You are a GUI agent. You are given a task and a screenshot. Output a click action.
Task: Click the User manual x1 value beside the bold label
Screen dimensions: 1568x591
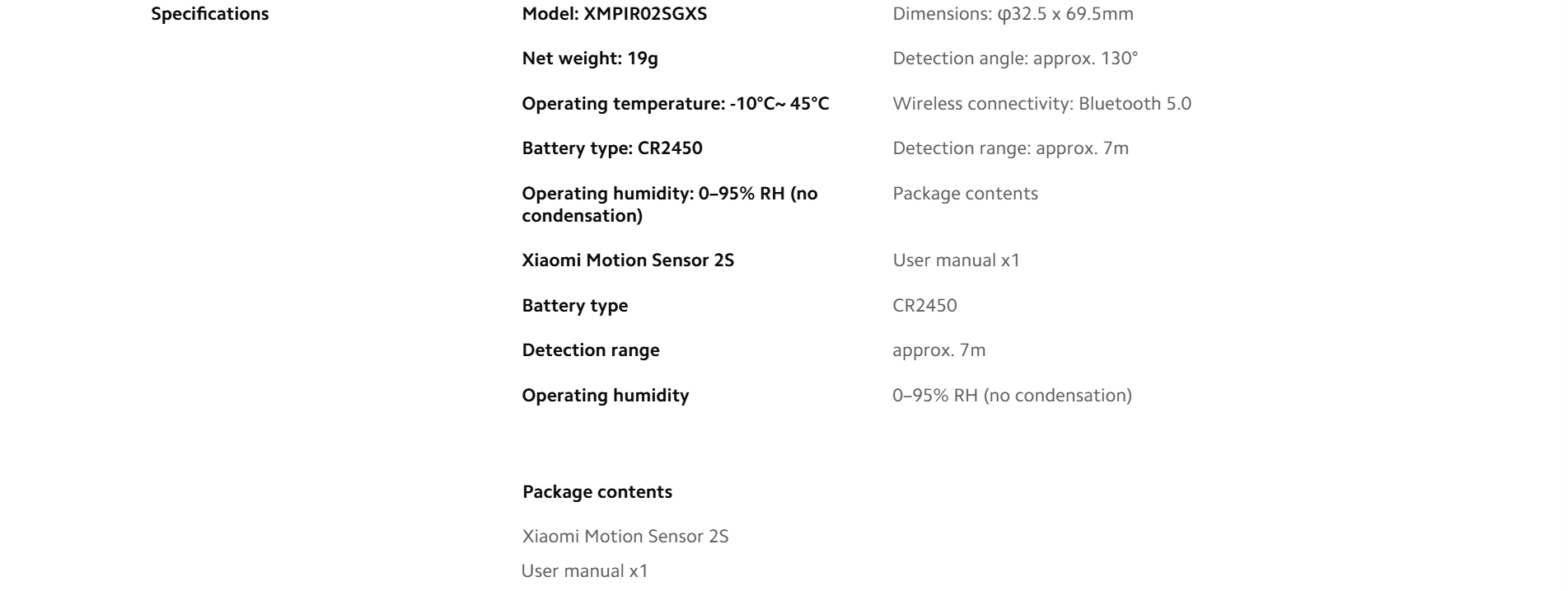[x=956, y=260]
